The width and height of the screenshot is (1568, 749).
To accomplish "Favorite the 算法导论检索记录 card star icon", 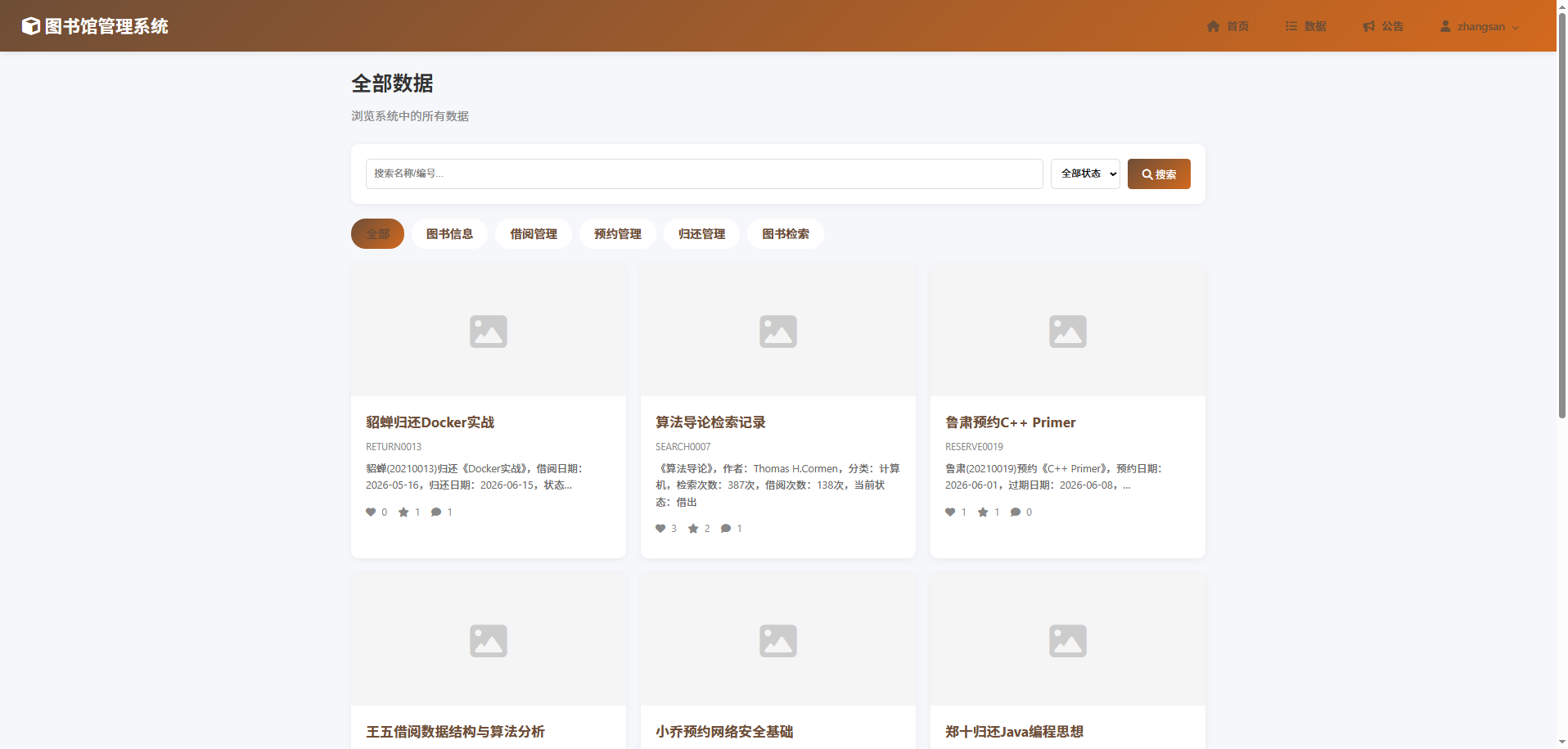I will 693,529.
